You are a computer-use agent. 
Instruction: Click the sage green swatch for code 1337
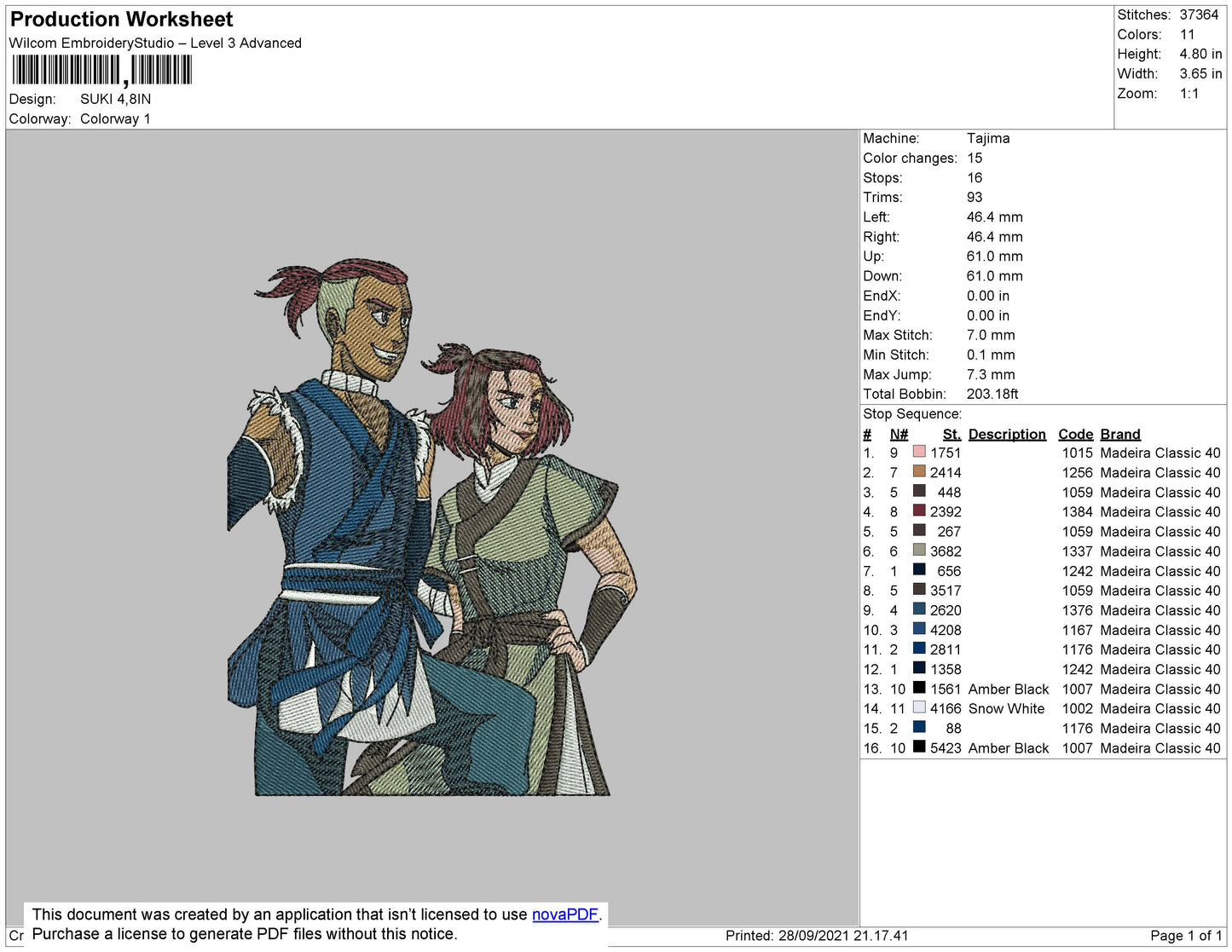919,550
